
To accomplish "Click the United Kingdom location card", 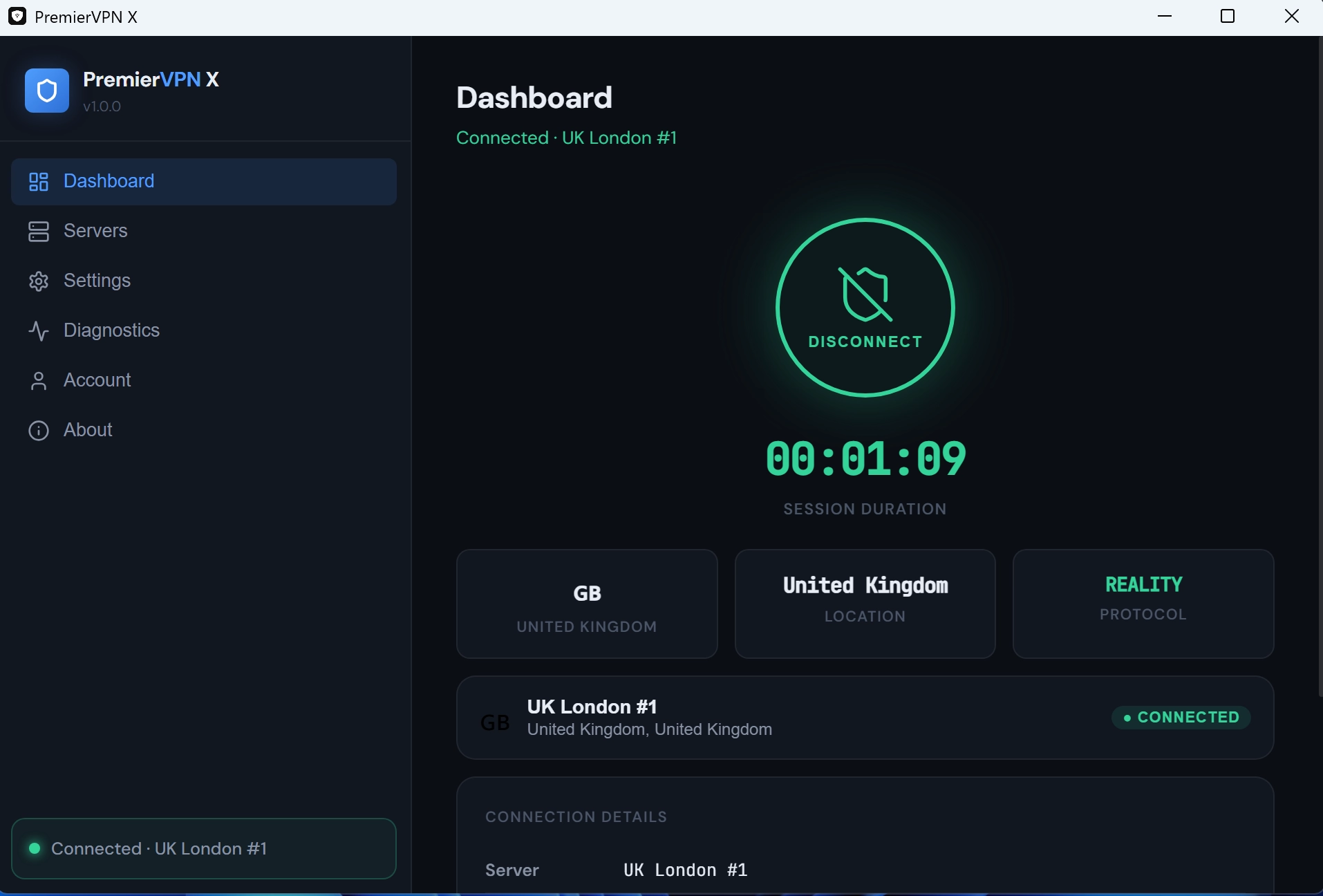I will tap(864, 603).
